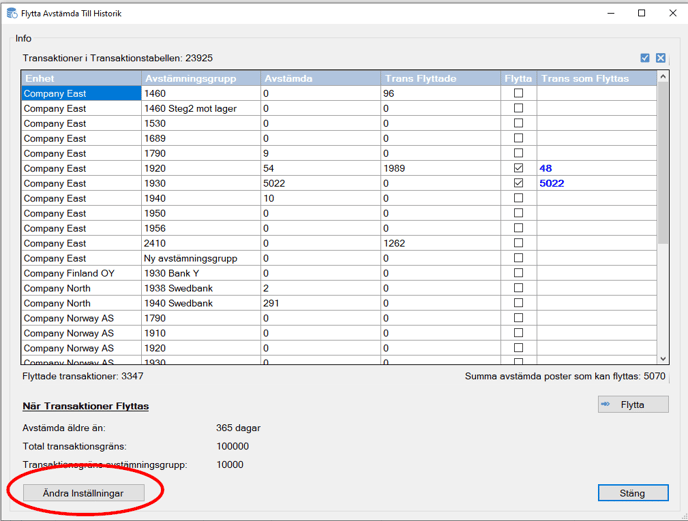This screenshot has width=688, height=521.
Task: Click Avstämda value 54
Action: click(268, 169)
